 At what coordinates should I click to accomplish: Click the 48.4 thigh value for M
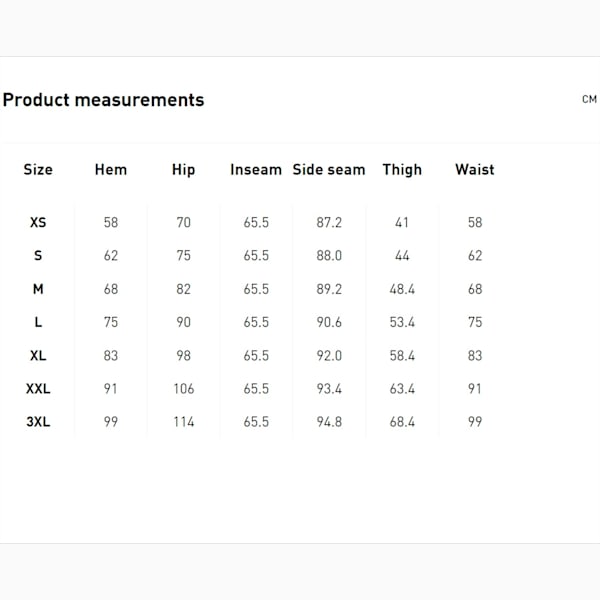(x=402, y=289)
